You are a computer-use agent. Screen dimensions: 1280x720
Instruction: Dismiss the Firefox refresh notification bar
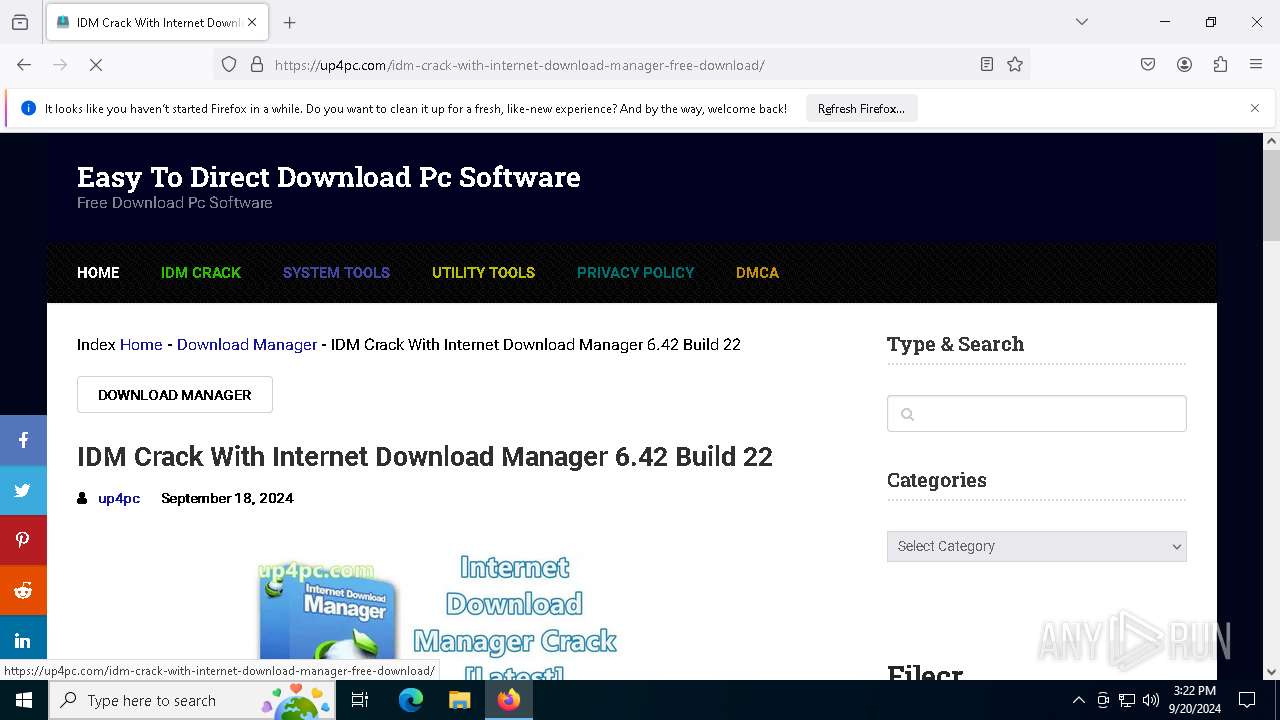1255,108
